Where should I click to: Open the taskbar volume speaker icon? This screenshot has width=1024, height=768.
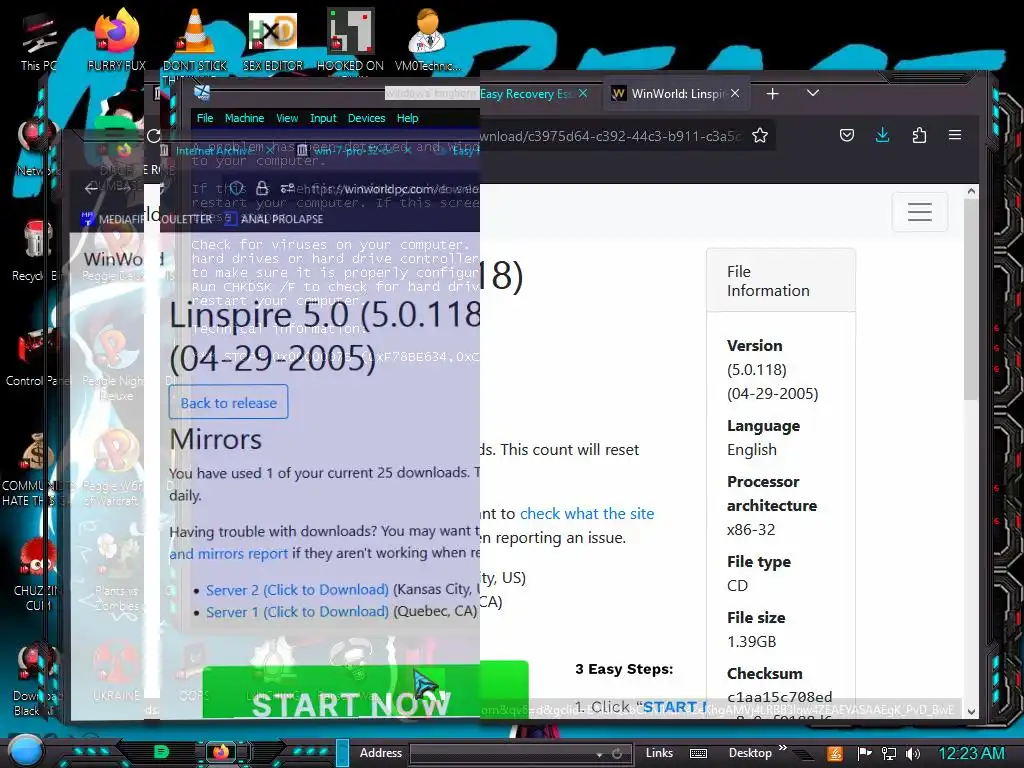(x=913, y=754)
